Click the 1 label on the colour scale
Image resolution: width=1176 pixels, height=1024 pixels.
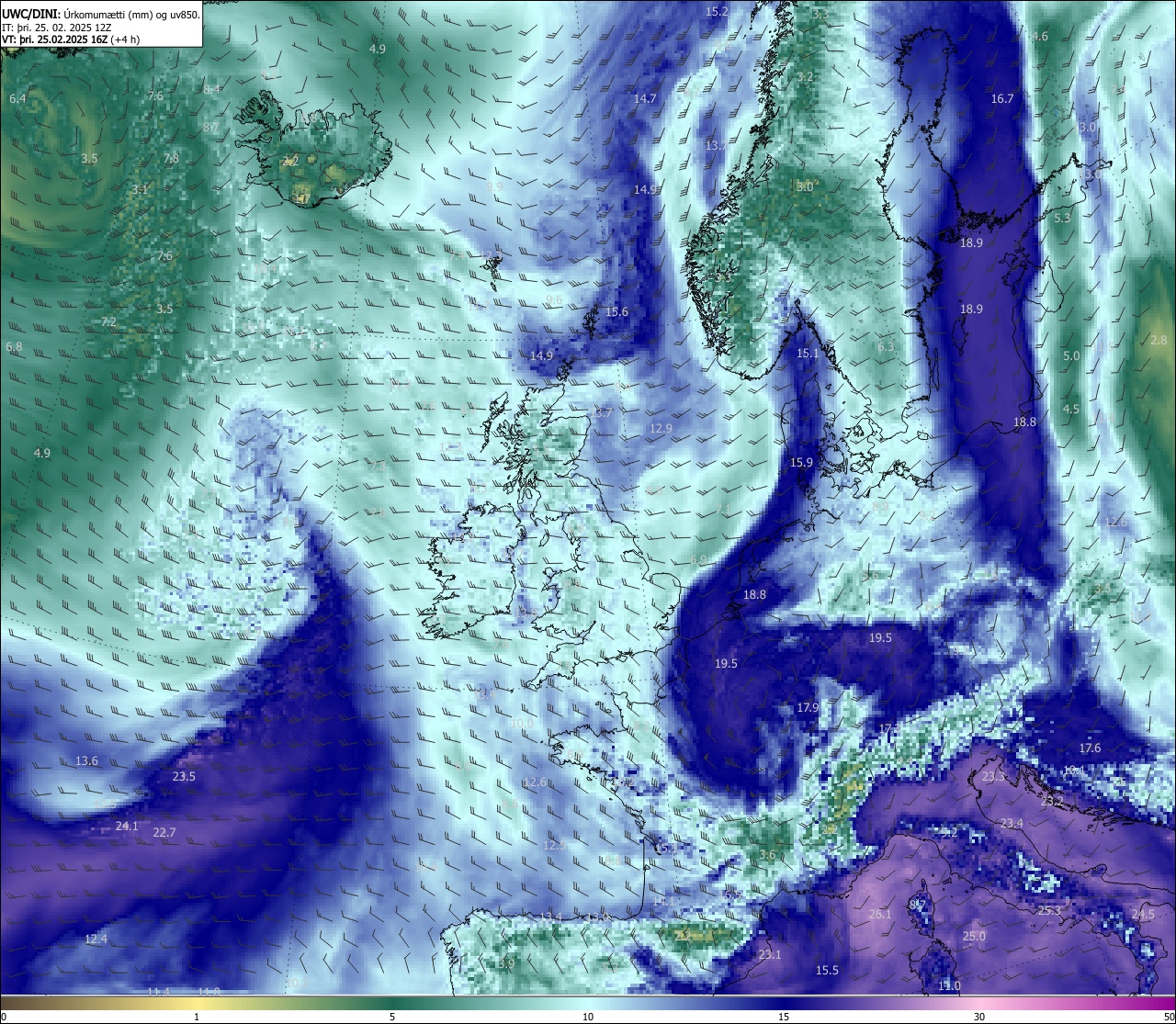tap(197, 1016)
